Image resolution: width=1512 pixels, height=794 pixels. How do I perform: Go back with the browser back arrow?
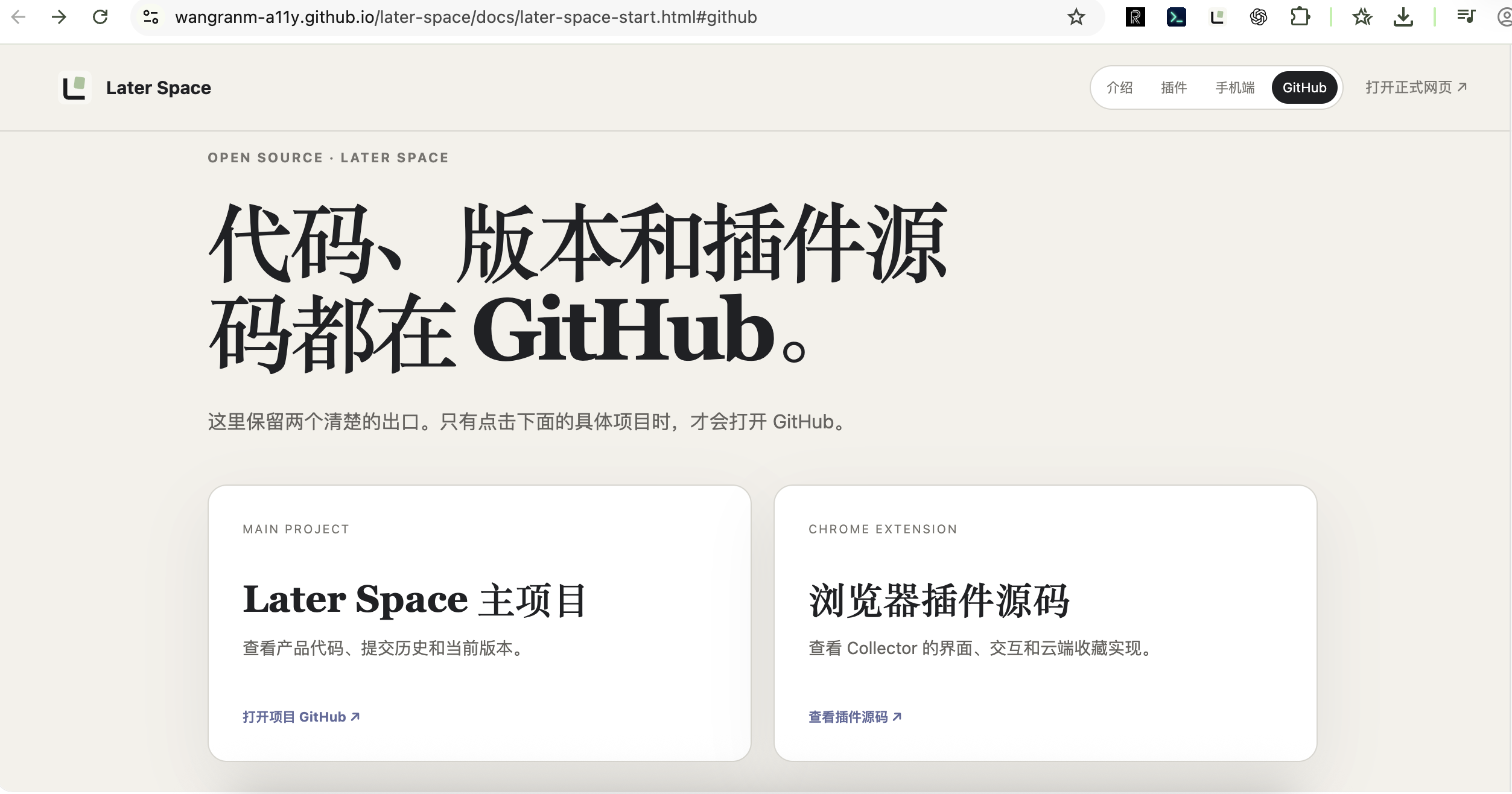tap(19, 17)
